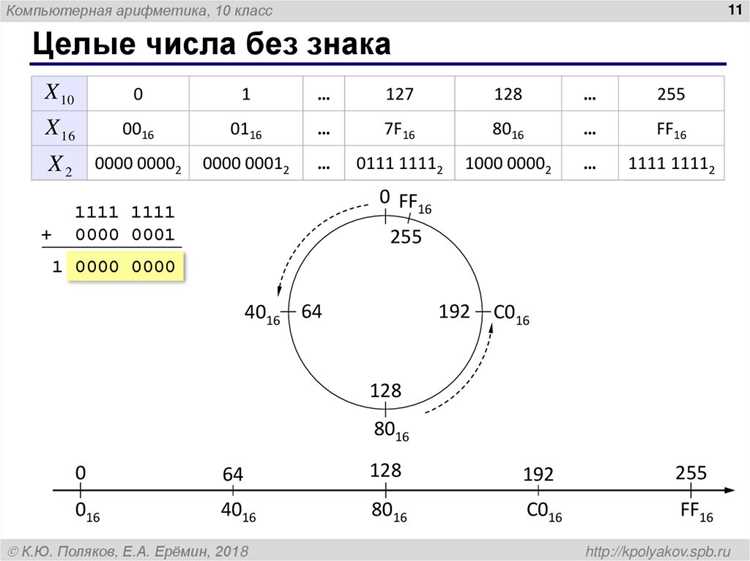The image size is (750, 561).
Task: Click the "FF₁₆" label on the circle
Action: point(415,203)
